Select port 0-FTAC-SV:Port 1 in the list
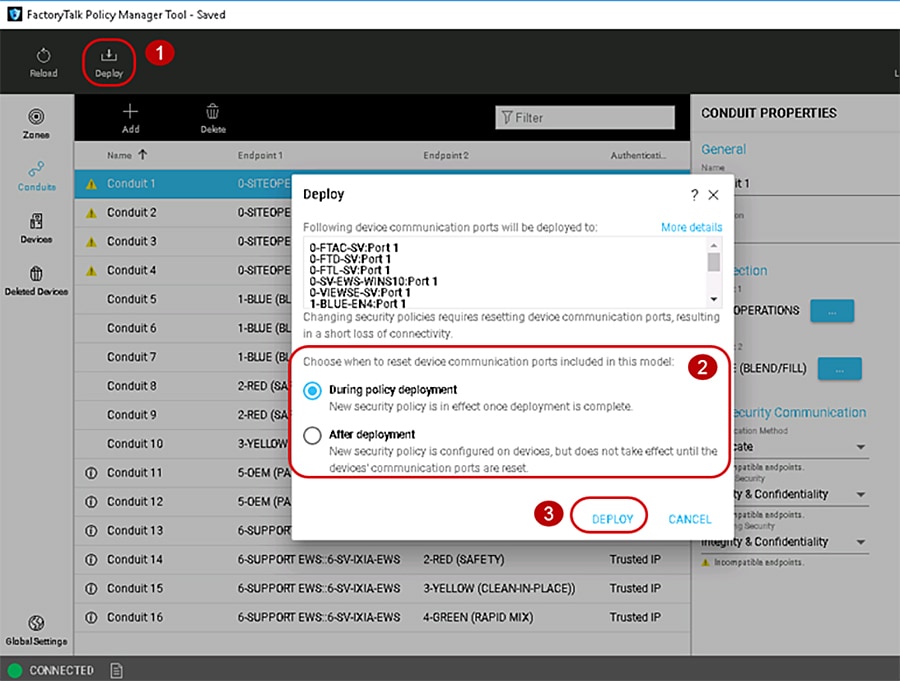 (x=354, y=248)
